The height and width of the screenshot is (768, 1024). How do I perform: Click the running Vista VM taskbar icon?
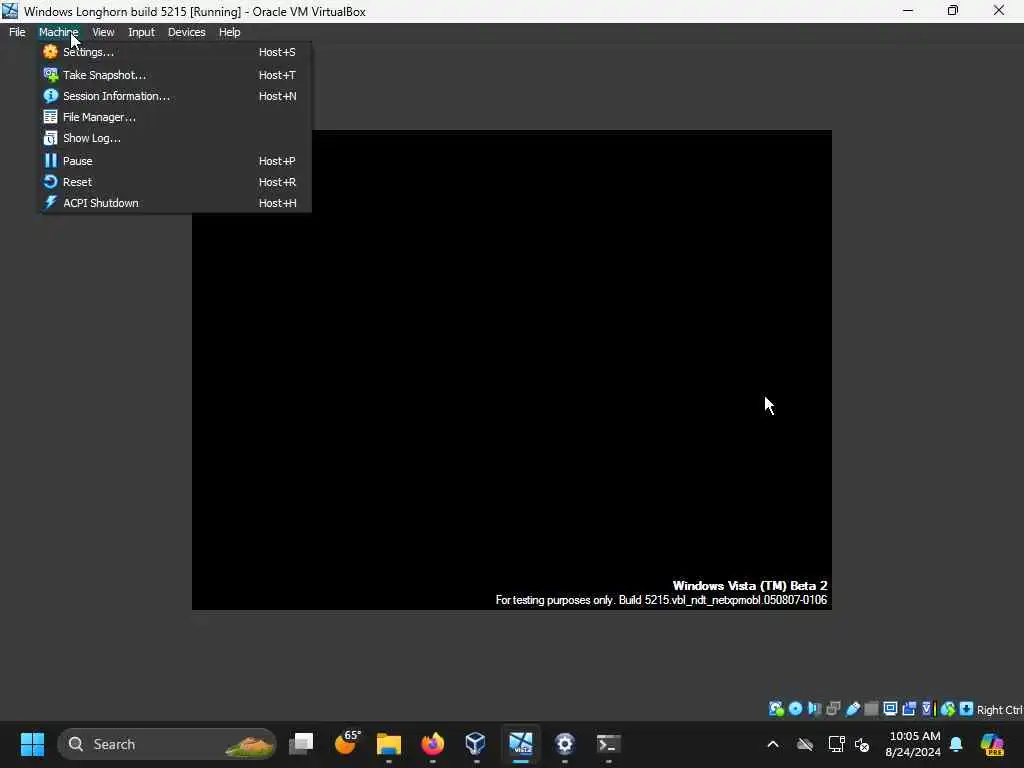pos(520,744)
